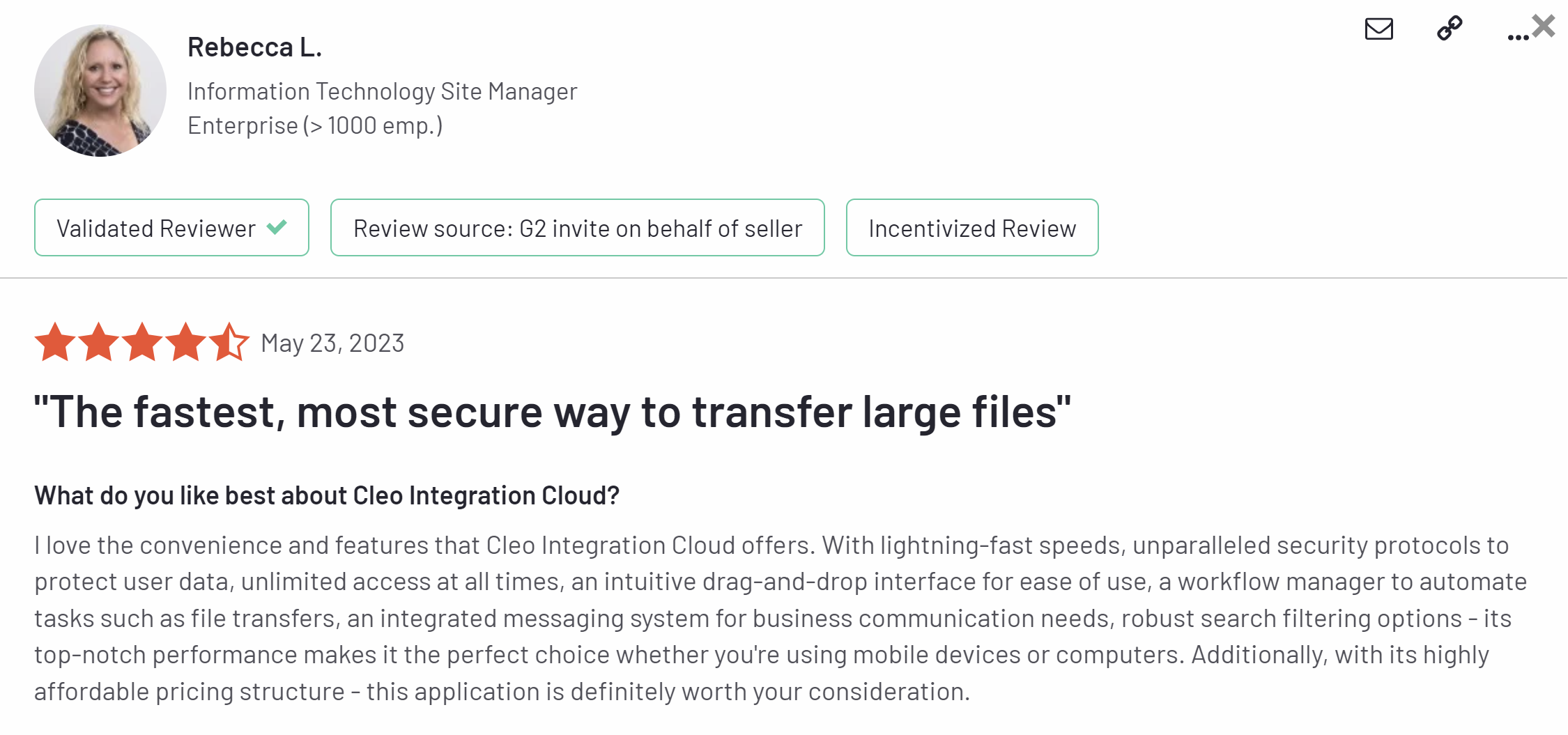Copy review link via chain icon
This screenshot has height=735, width=1568.
point(1450,29)
